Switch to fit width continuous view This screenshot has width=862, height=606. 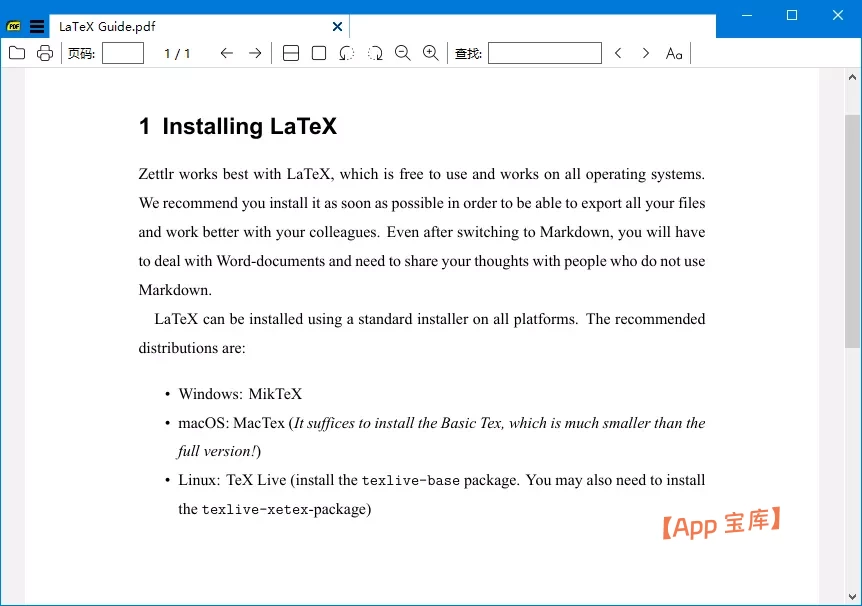tap(291, 53)
